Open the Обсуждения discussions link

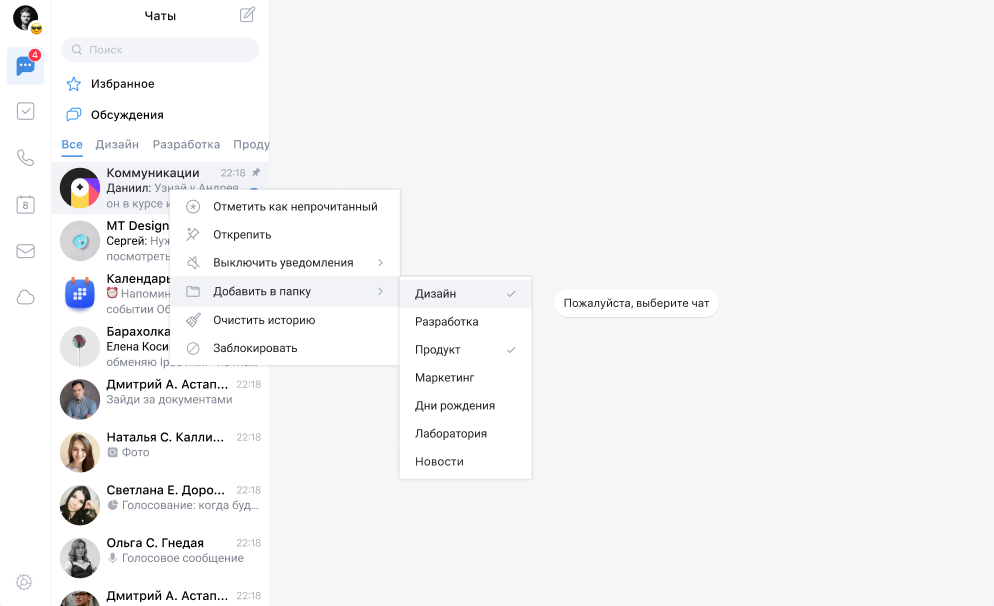coord(127,115)
